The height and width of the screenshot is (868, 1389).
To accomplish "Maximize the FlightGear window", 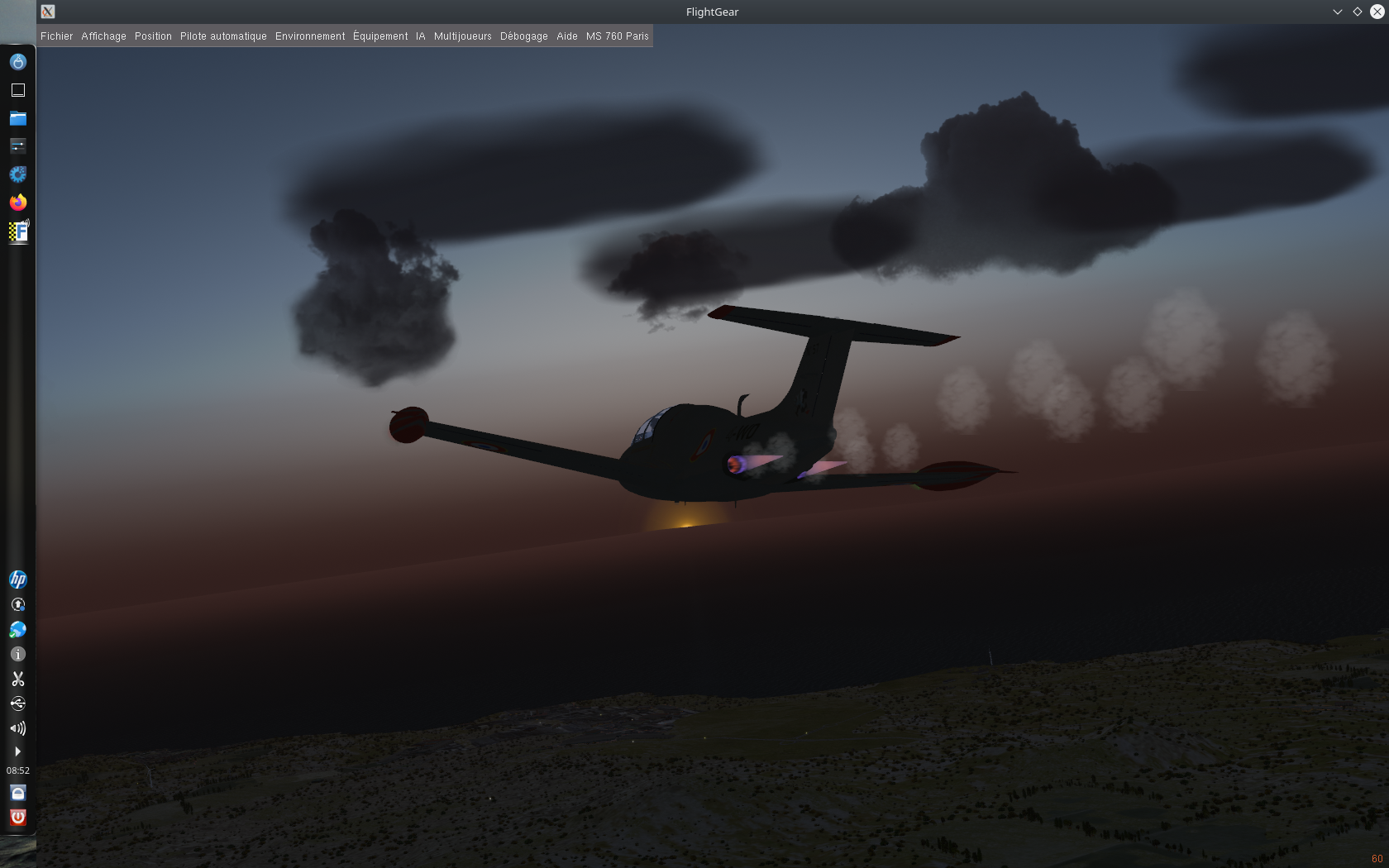I will 1357,12.
